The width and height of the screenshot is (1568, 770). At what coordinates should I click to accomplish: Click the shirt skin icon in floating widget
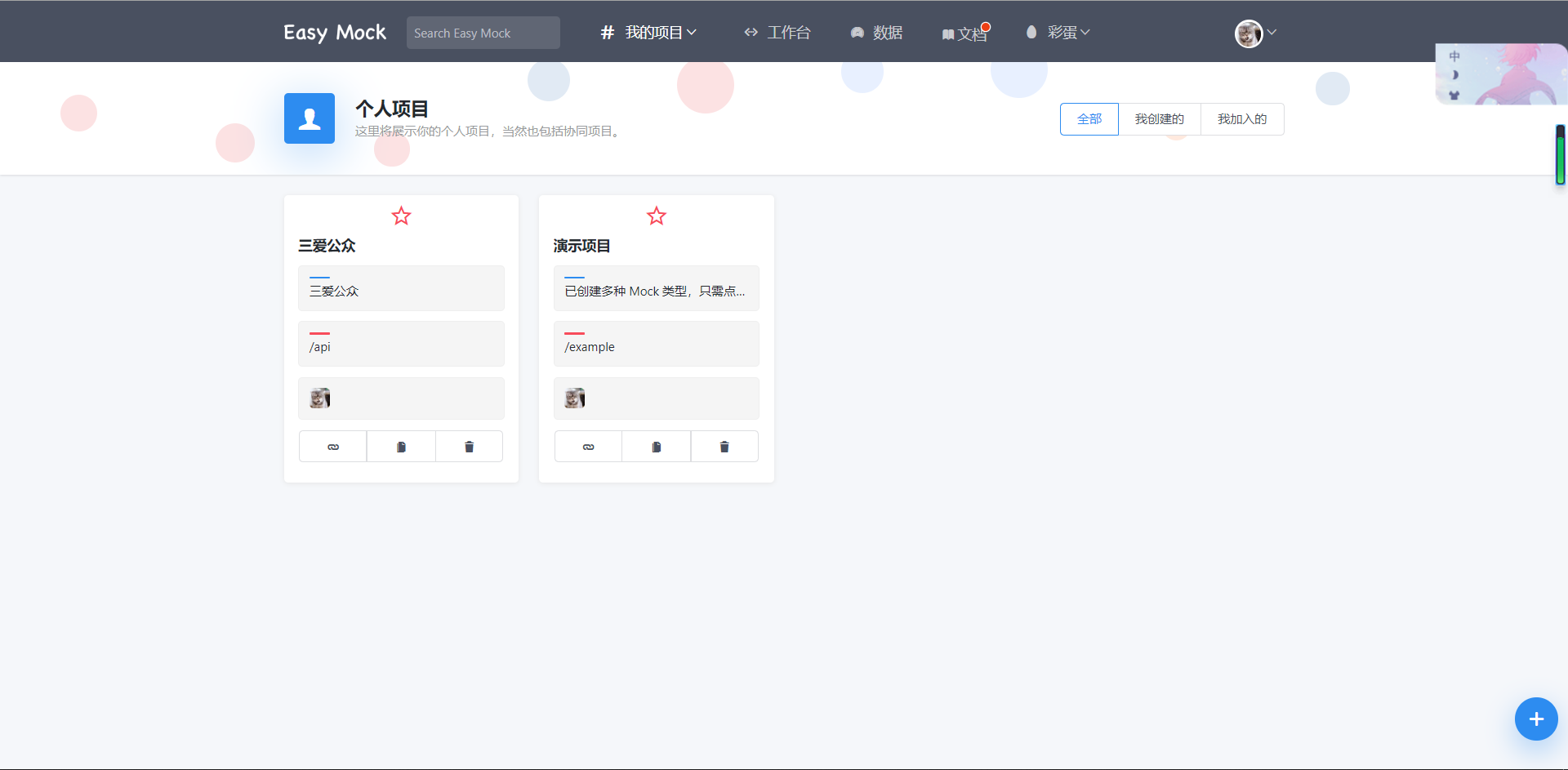[x=1454, y=95]
